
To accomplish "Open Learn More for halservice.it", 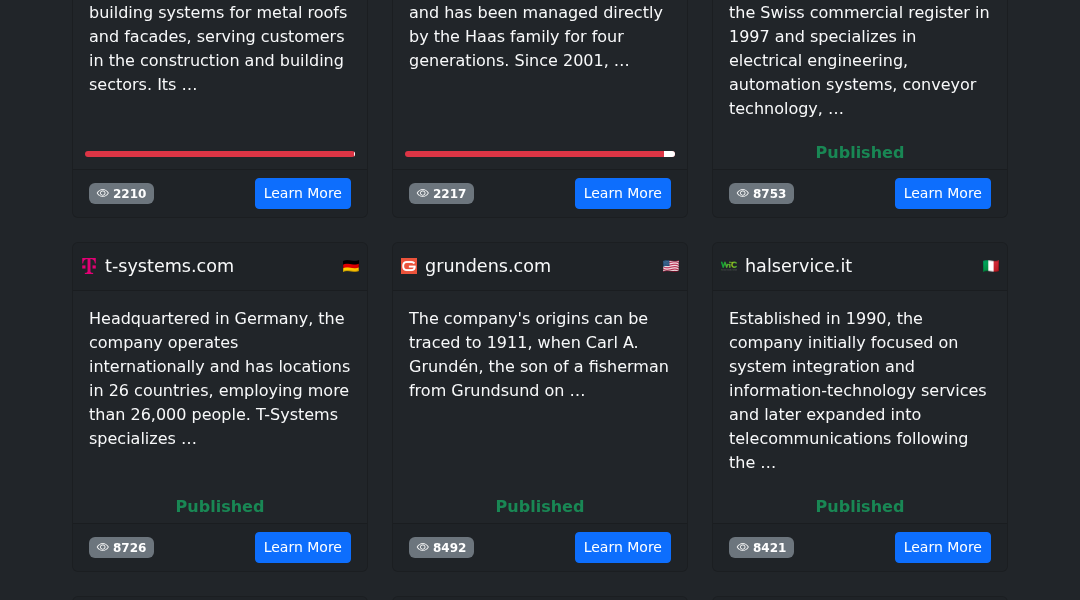I will click(943, 548).
